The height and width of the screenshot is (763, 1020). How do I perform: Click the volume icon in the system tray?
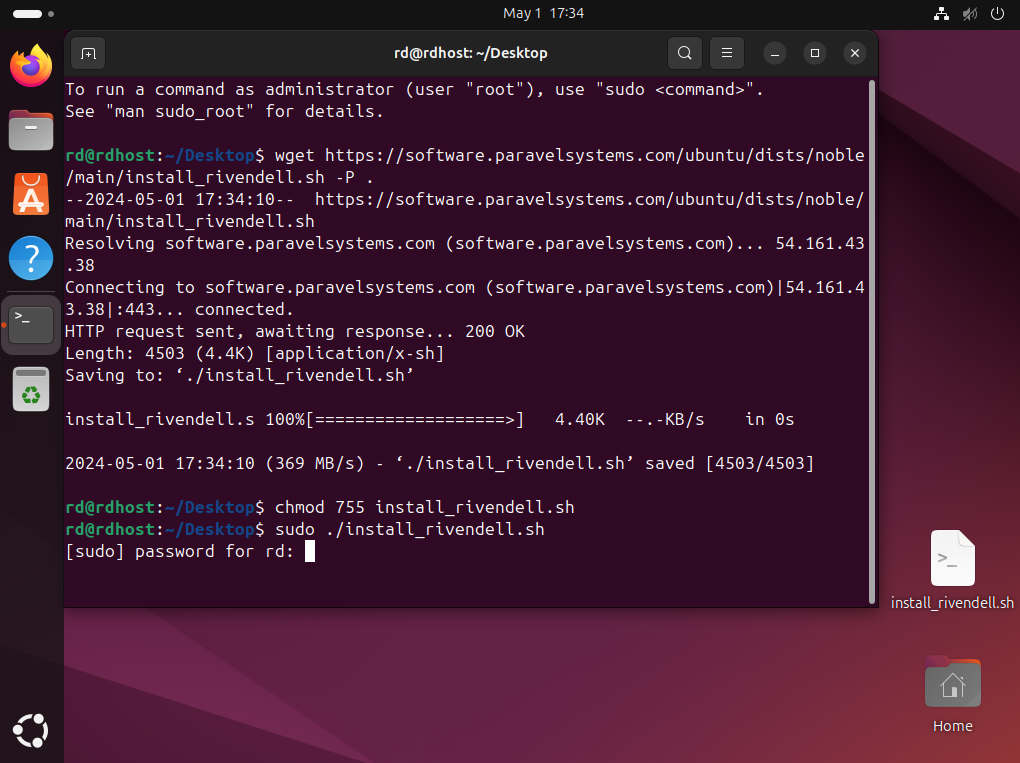pos(968,14)
